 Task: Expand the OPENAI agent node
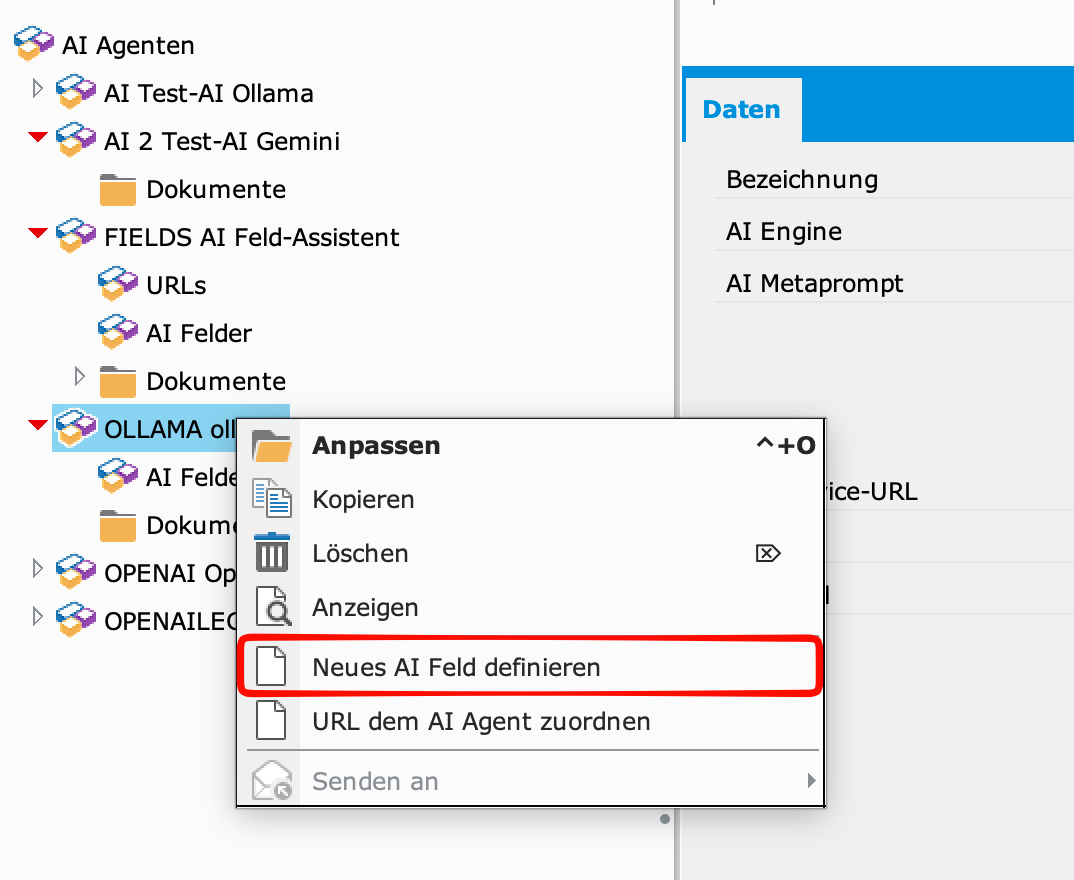tap(38, 569)
